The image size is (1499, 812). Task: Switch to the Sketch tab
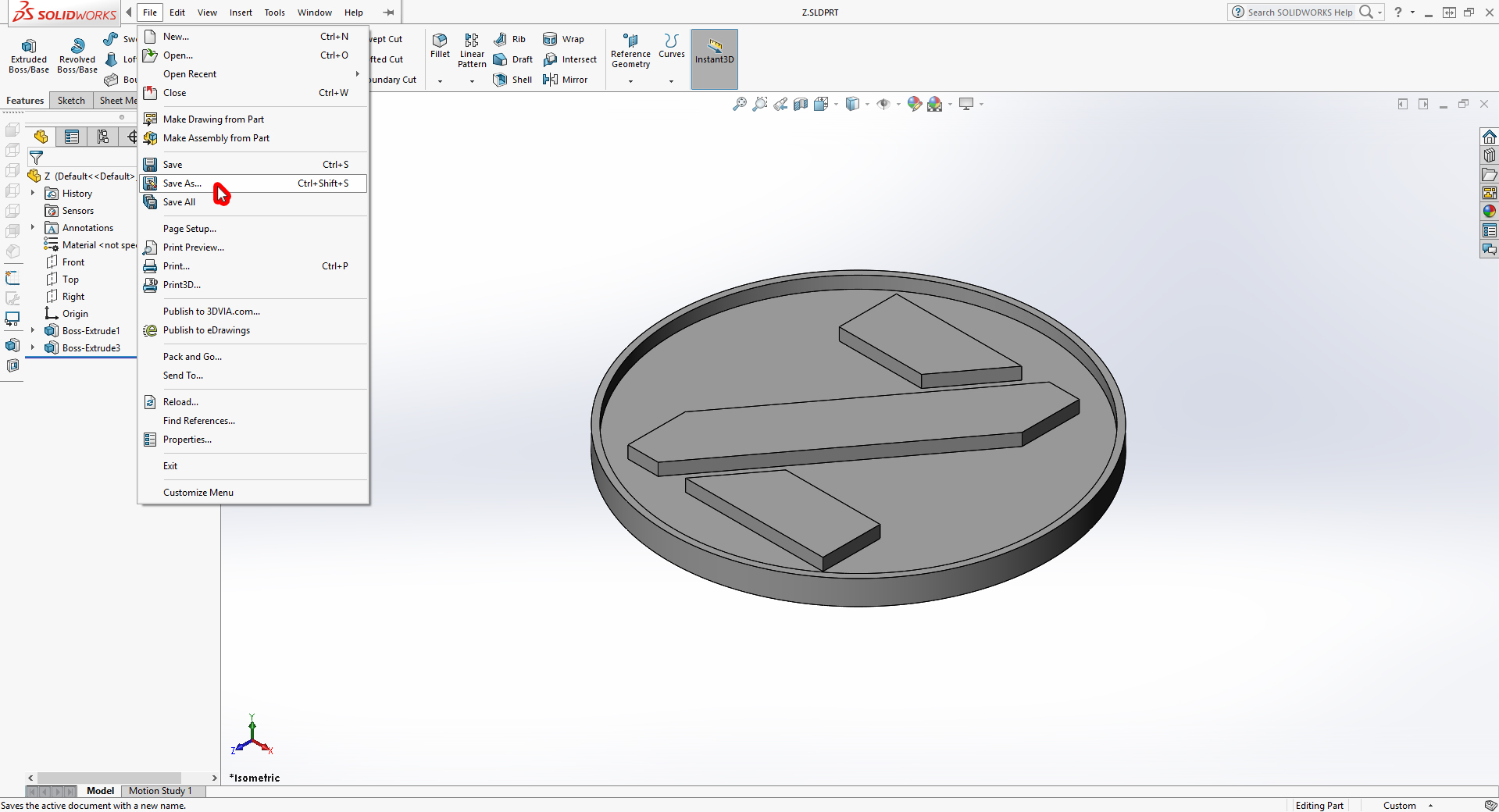click(71, 101)
